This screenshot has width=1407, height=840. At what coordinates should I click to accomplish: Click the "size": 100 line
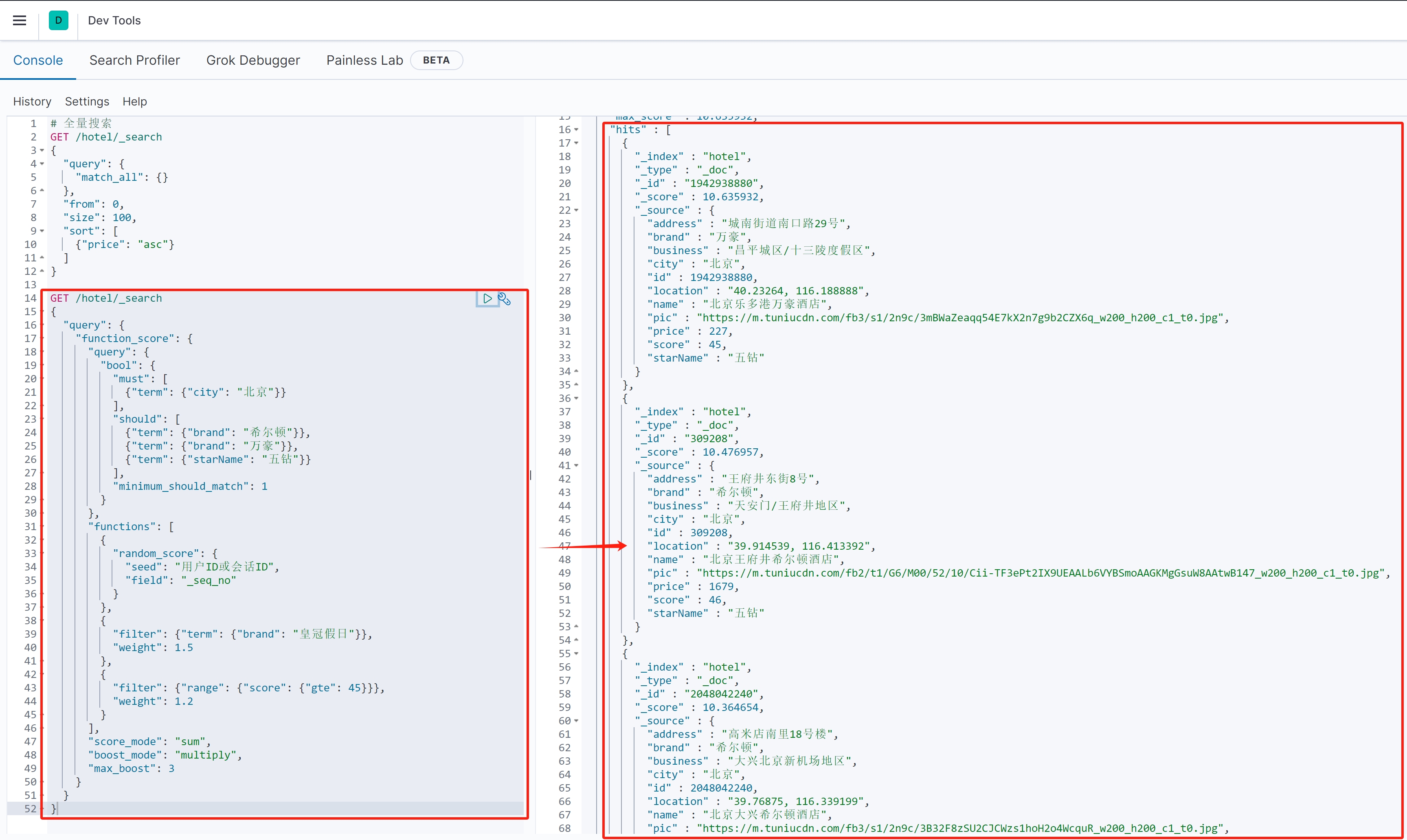(100, 218)
